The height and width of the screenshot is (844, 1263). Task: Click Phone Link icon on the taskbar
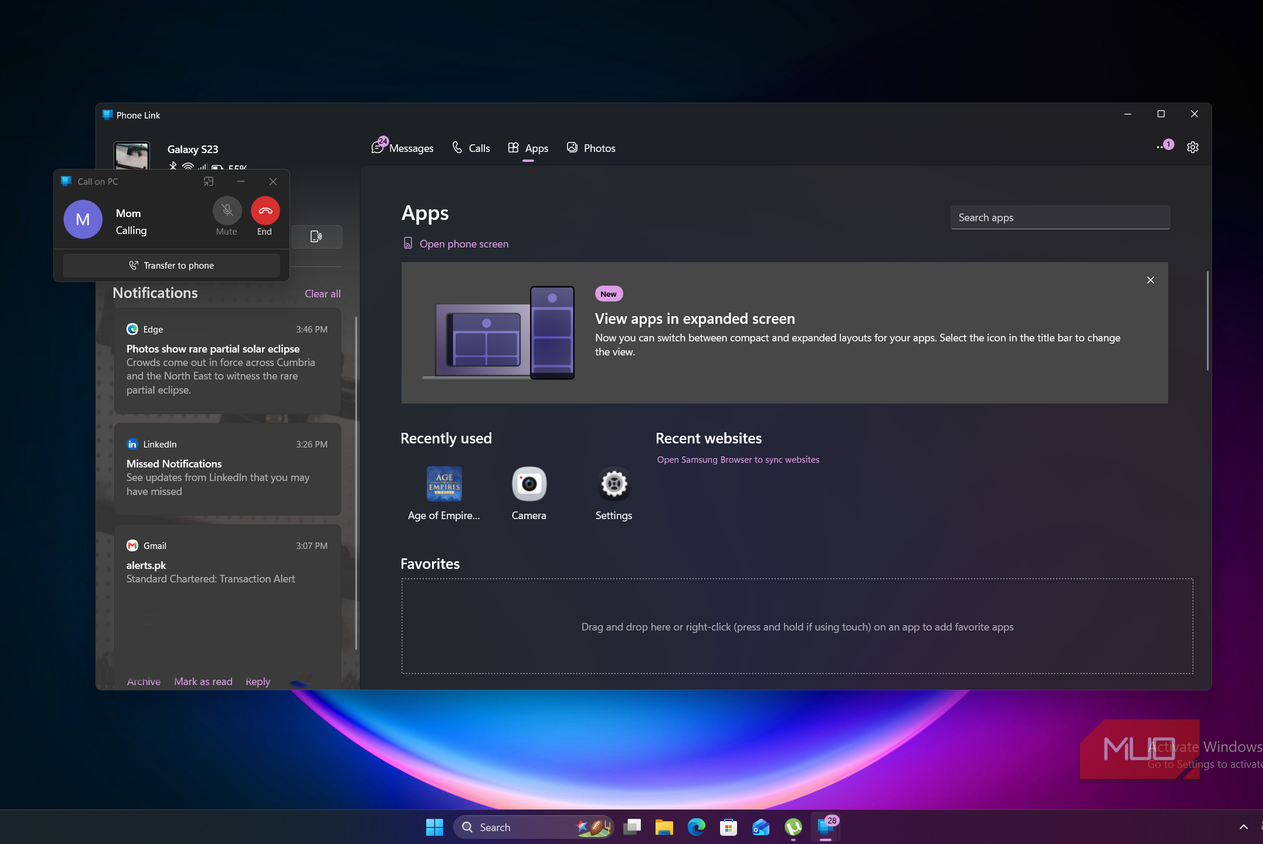click(x=827, y=826)
